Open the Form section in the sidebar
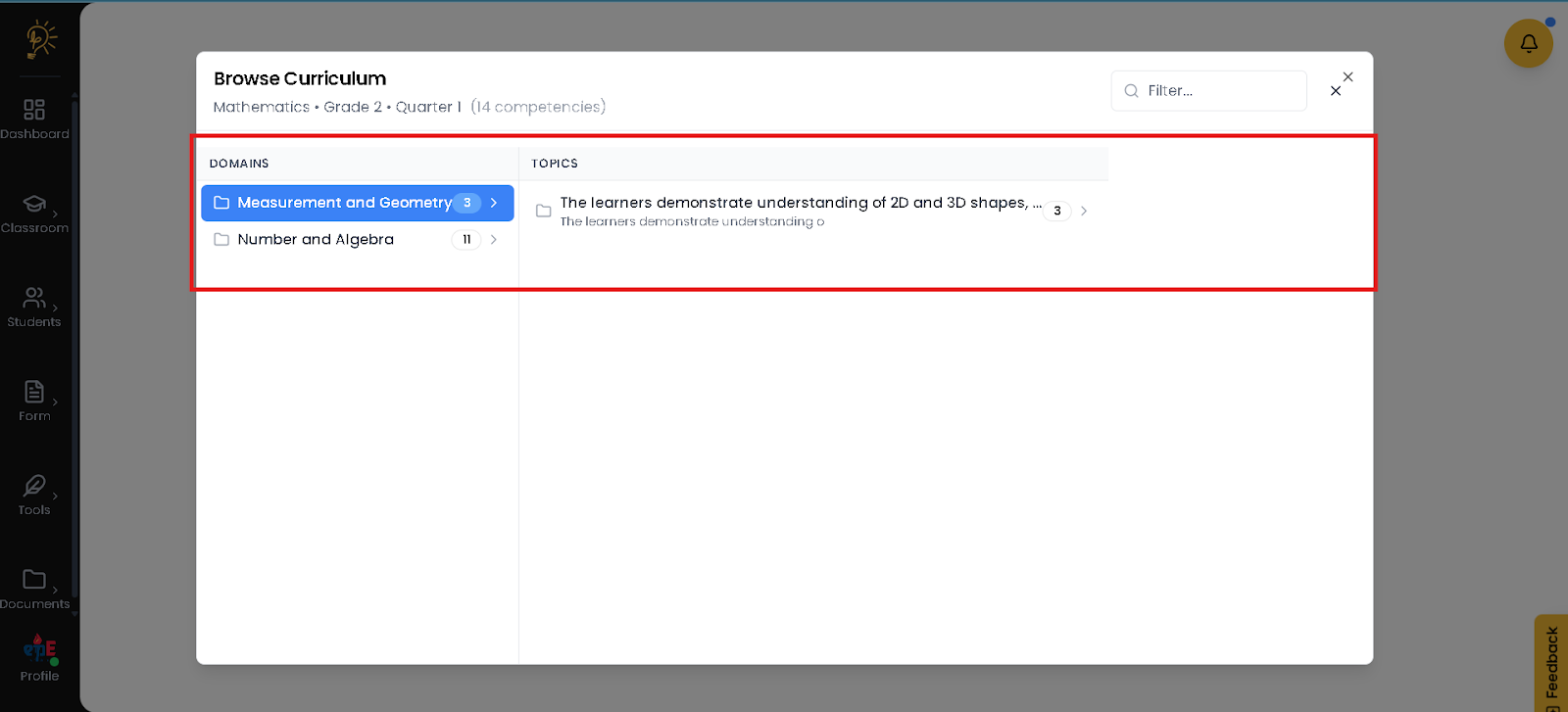1568x712 pixels. pyautogui.click(x=34, y=402)
